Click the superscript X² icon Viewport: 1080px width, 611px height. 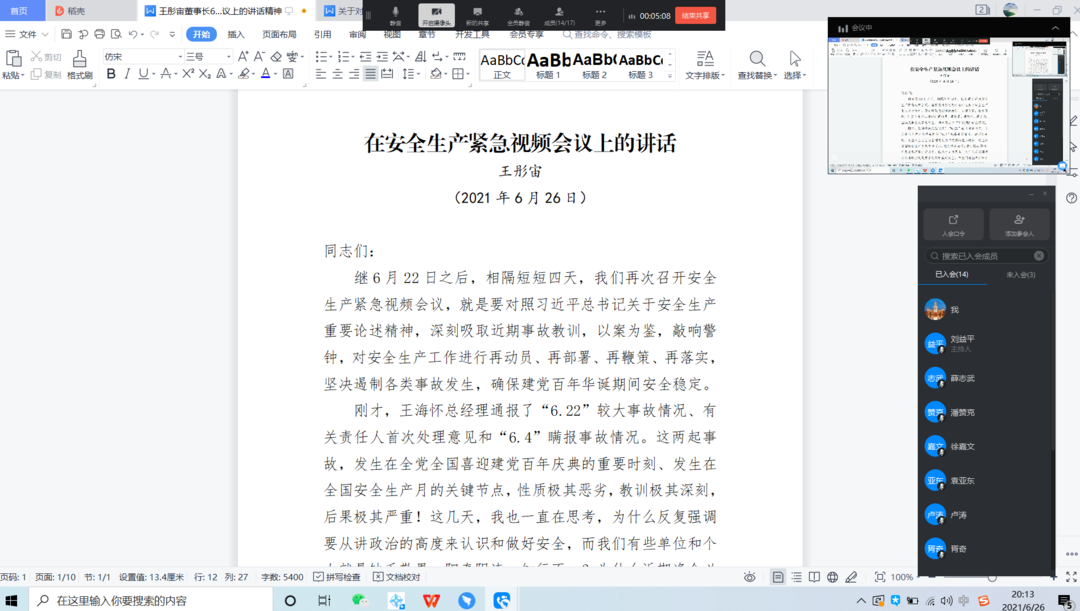[x=187, y=74]
